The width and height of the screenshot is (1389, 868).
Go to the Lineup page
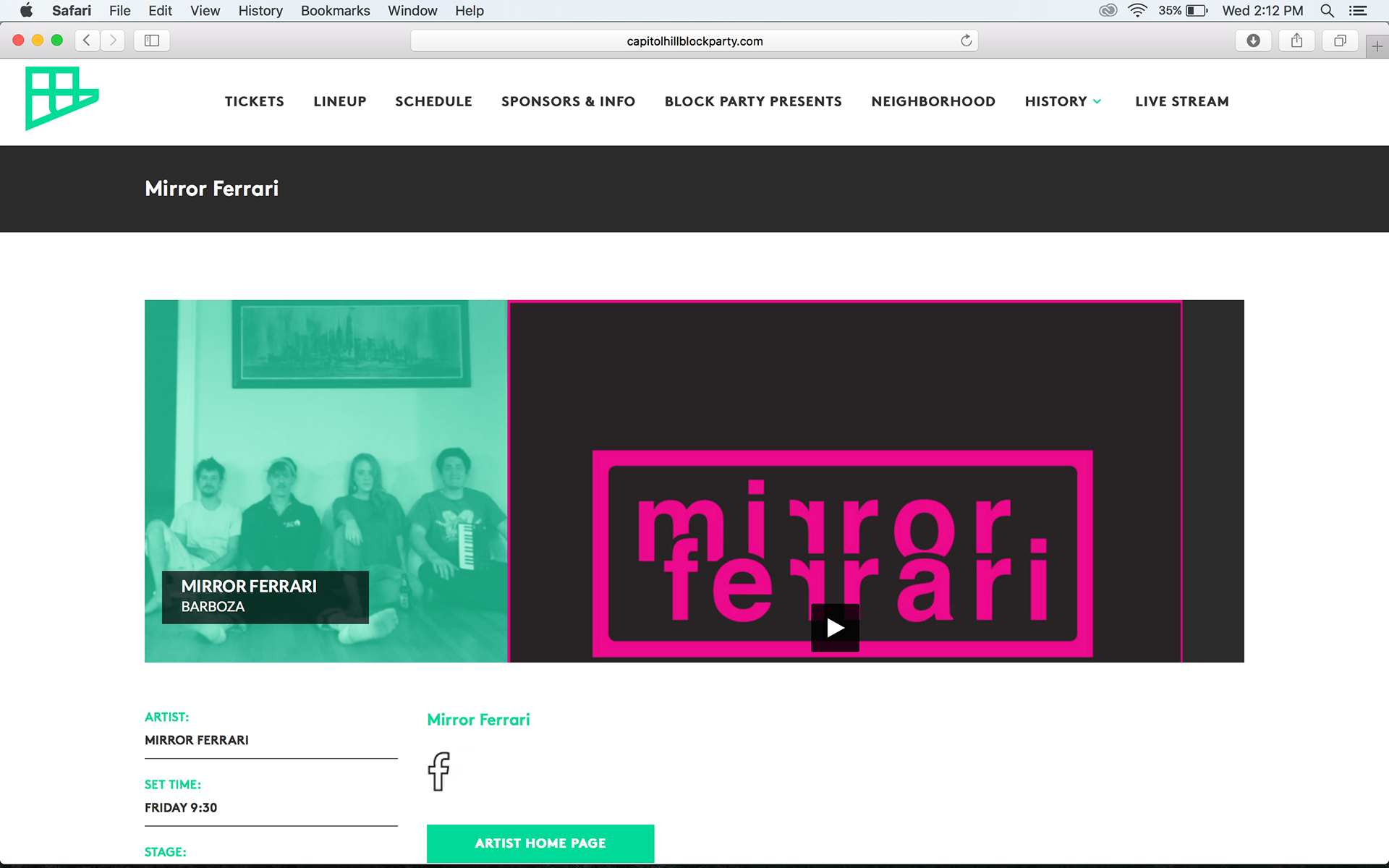click(x=339, y=101)
